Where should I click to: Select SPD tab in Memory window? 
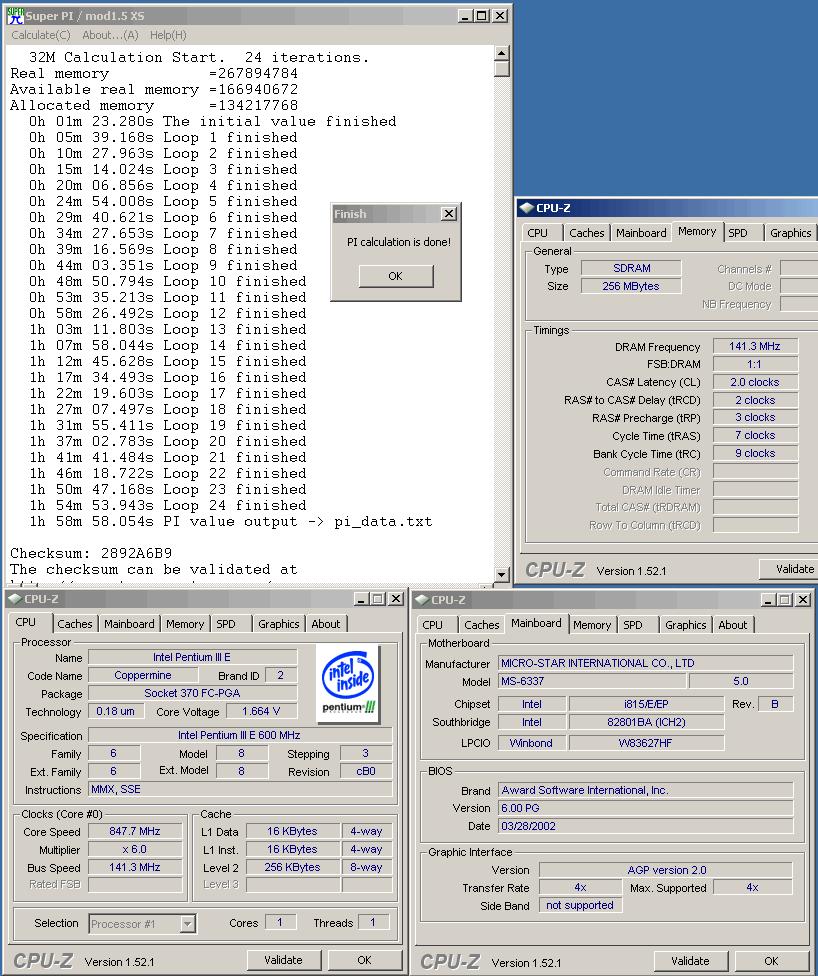click(737, 233)
